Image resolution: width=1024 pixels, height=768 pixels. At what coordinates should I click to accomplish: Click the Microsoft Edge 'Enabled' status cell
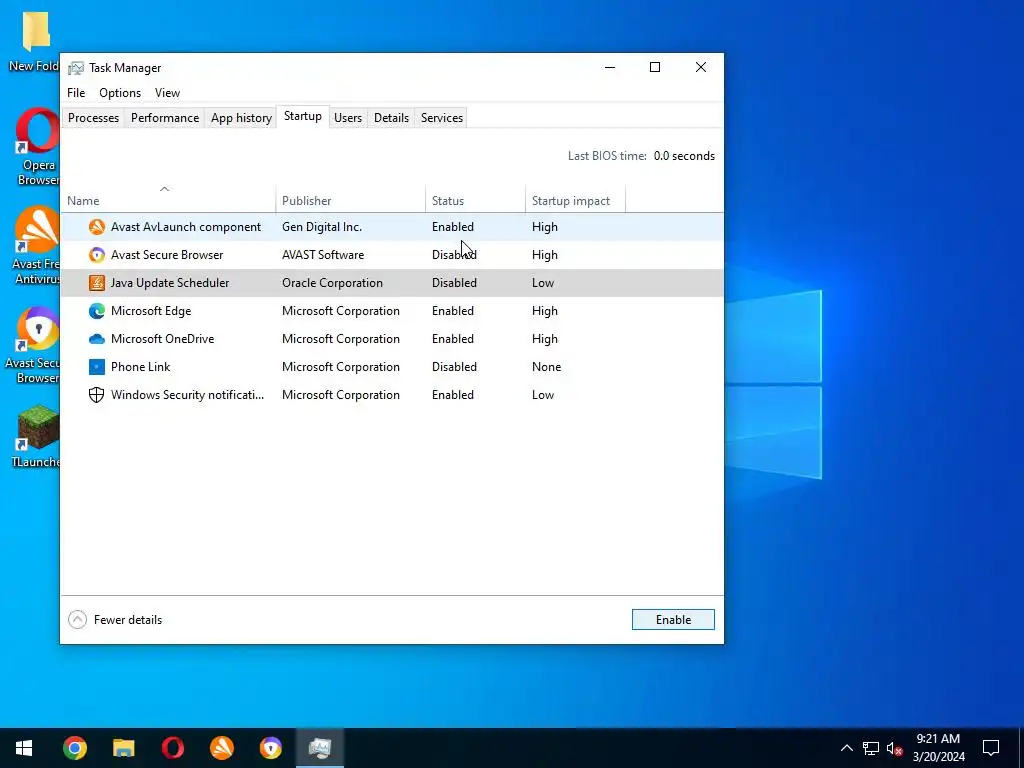[x=453, y=311]
